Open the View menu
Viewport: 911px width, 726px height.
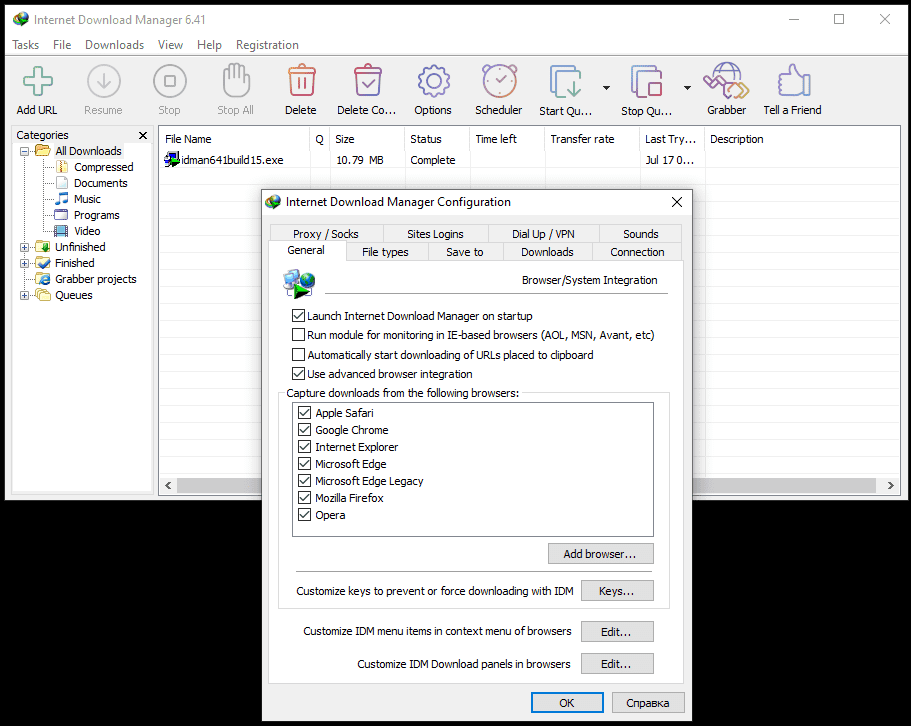[170, 45]
